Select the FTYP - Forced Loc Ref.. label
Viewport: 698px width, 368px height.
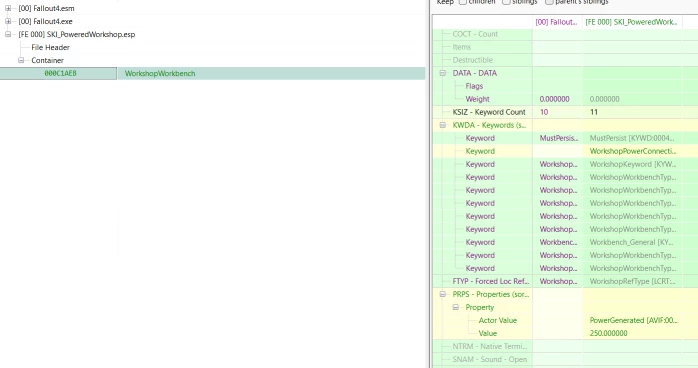click(491, 281)
